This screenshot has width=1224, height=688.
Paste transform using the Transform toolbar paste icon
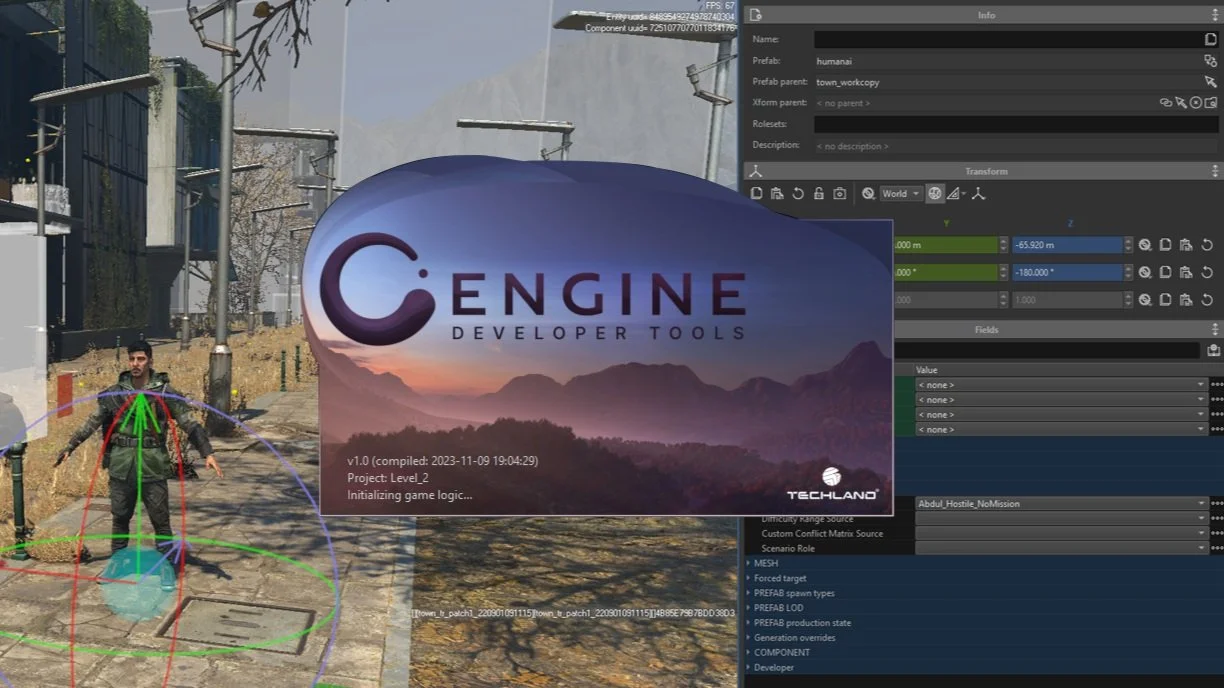coord(777,194)
